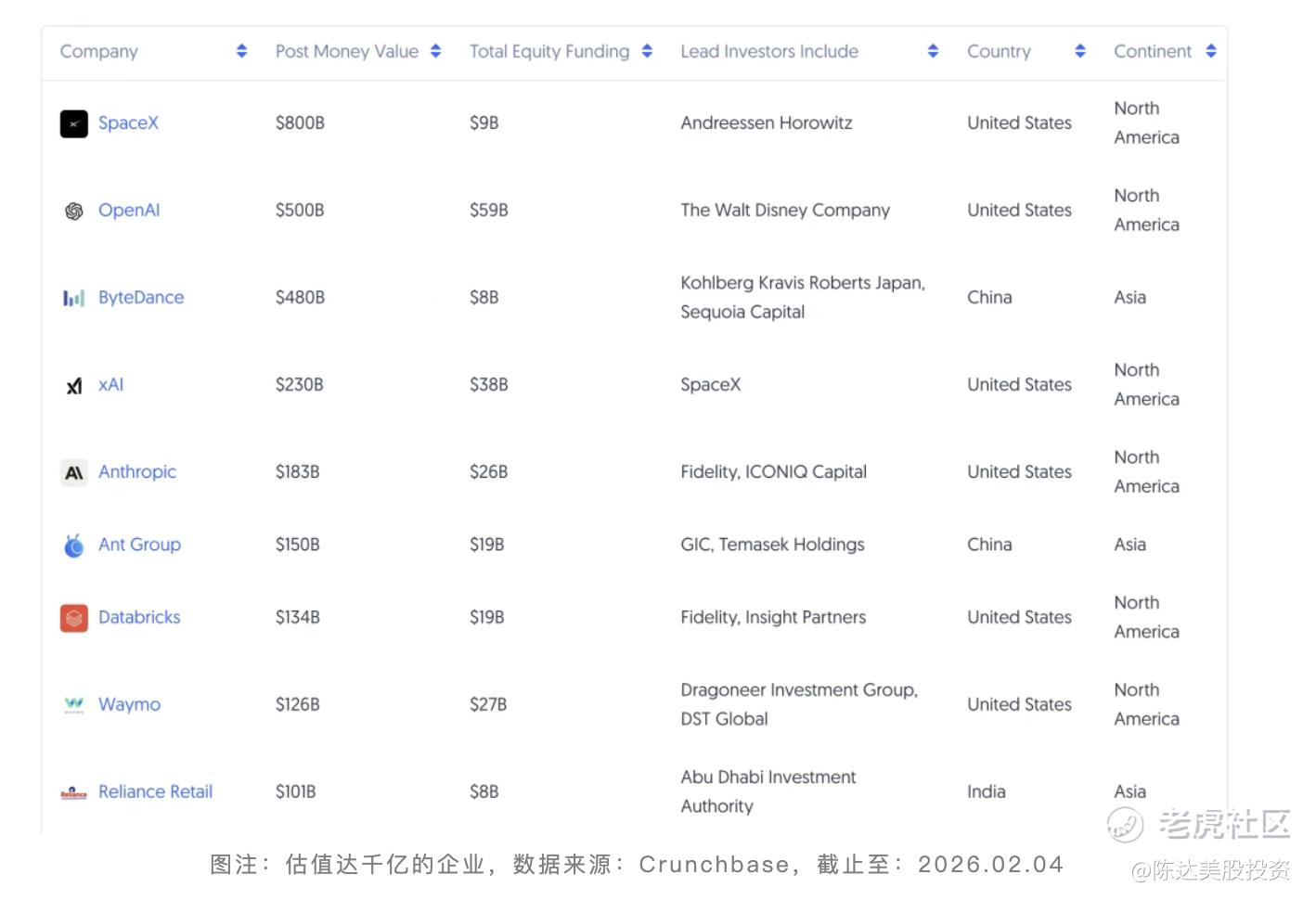Screen dimensions: 1316x900
Task: Click the xAI logo icon
Action: click(74, 385)
